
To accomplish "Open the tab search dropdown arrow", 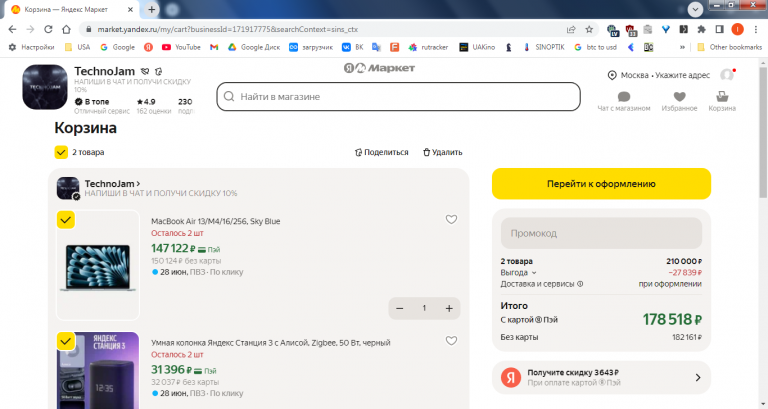I will coord(695,9).
